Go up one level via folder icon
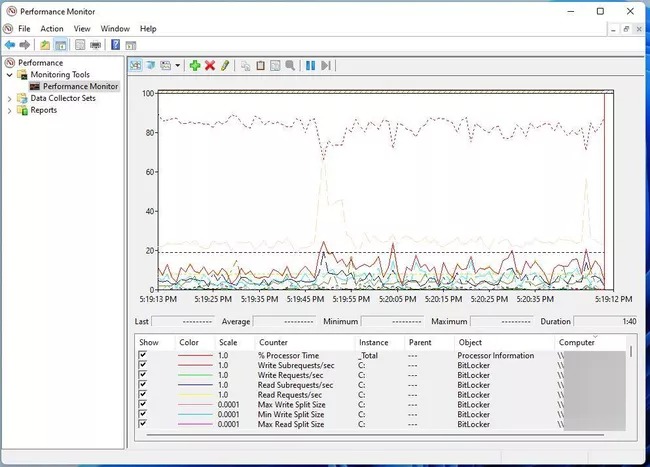This screenshot has width=650, height=467. tap(45, 45)
